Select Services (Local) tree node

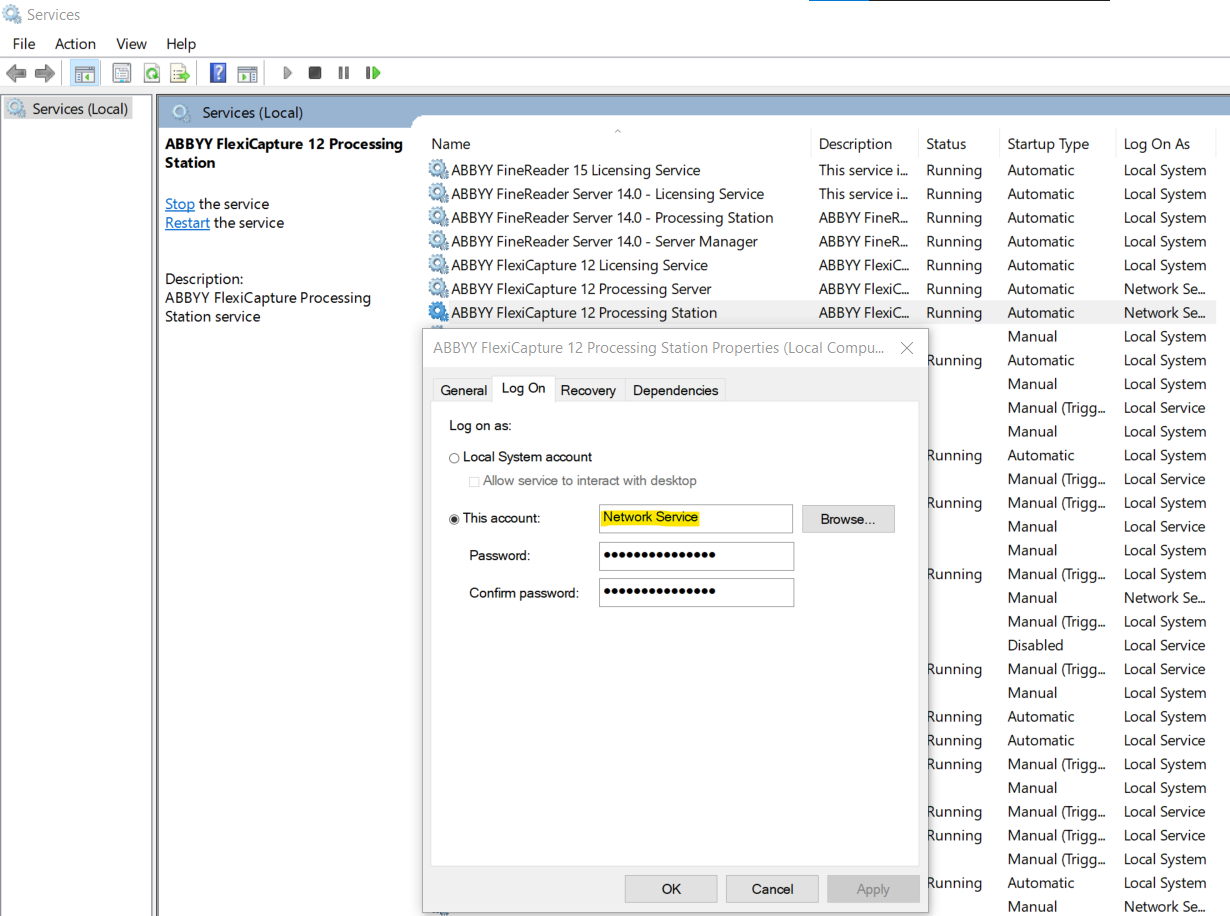coord(68,108)
